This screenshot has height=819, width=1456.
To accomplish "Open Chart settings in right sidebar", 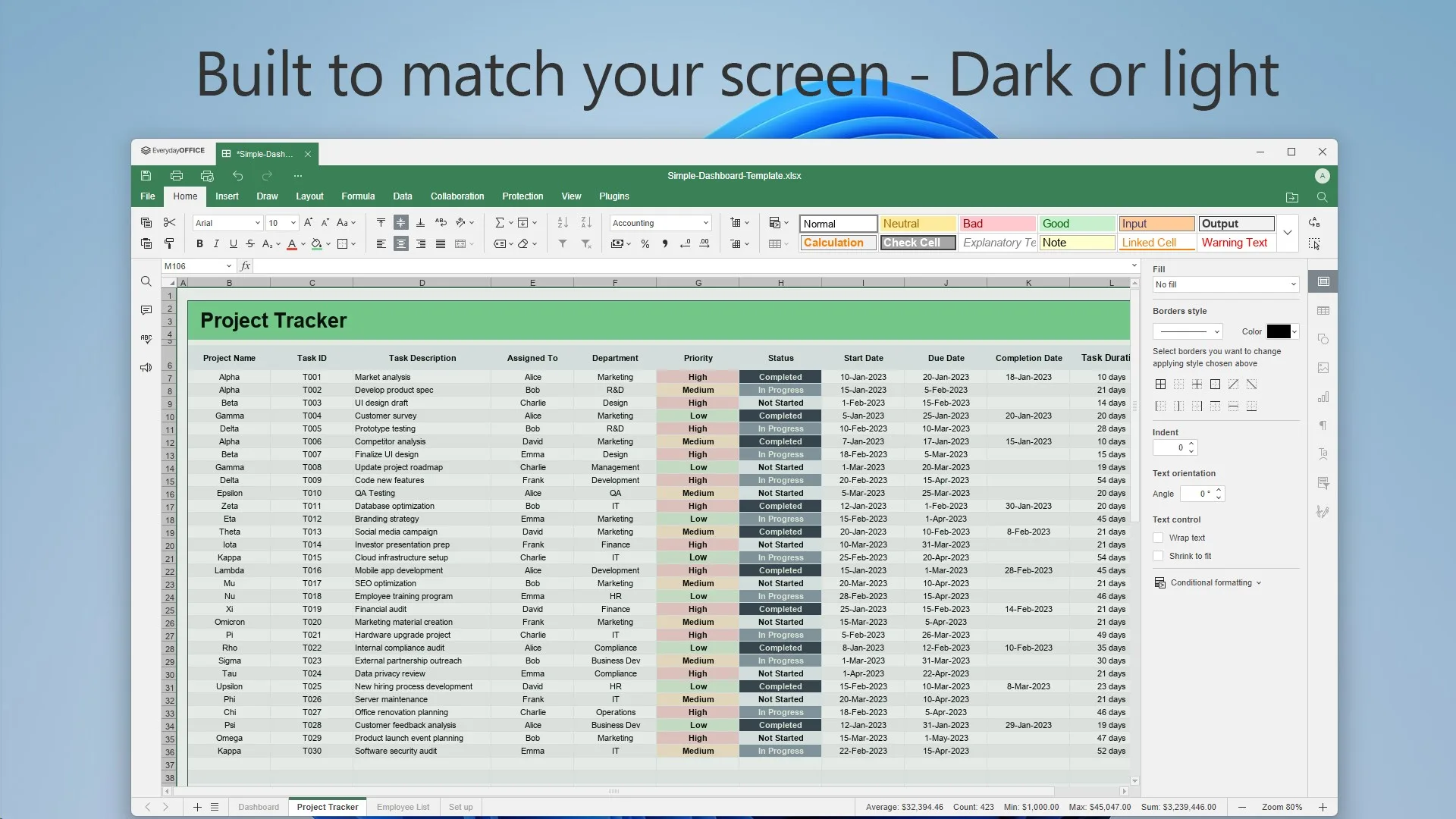I will (x=1323, y=397).
